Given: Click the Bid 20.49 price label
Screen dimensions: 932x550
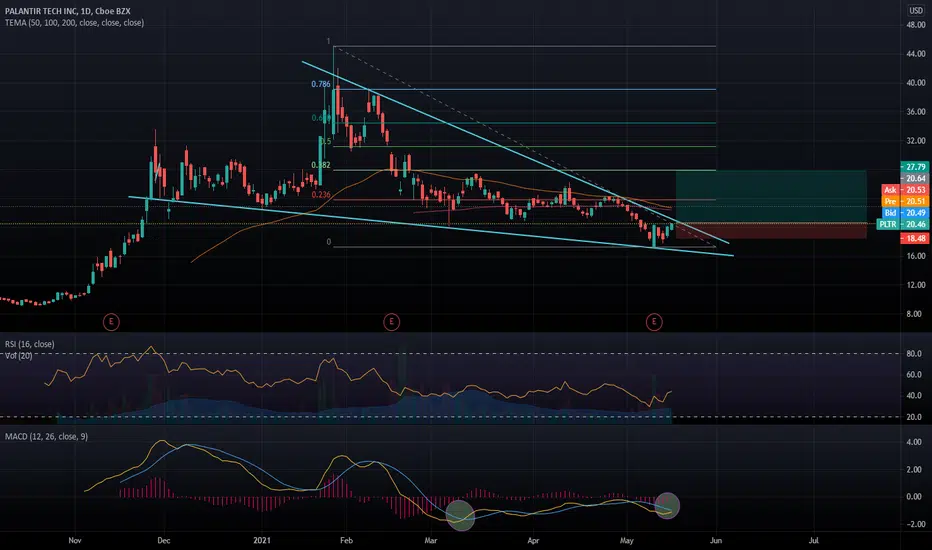Looking at the screenshot, I should pyautogui.click(x=905, y=213).
